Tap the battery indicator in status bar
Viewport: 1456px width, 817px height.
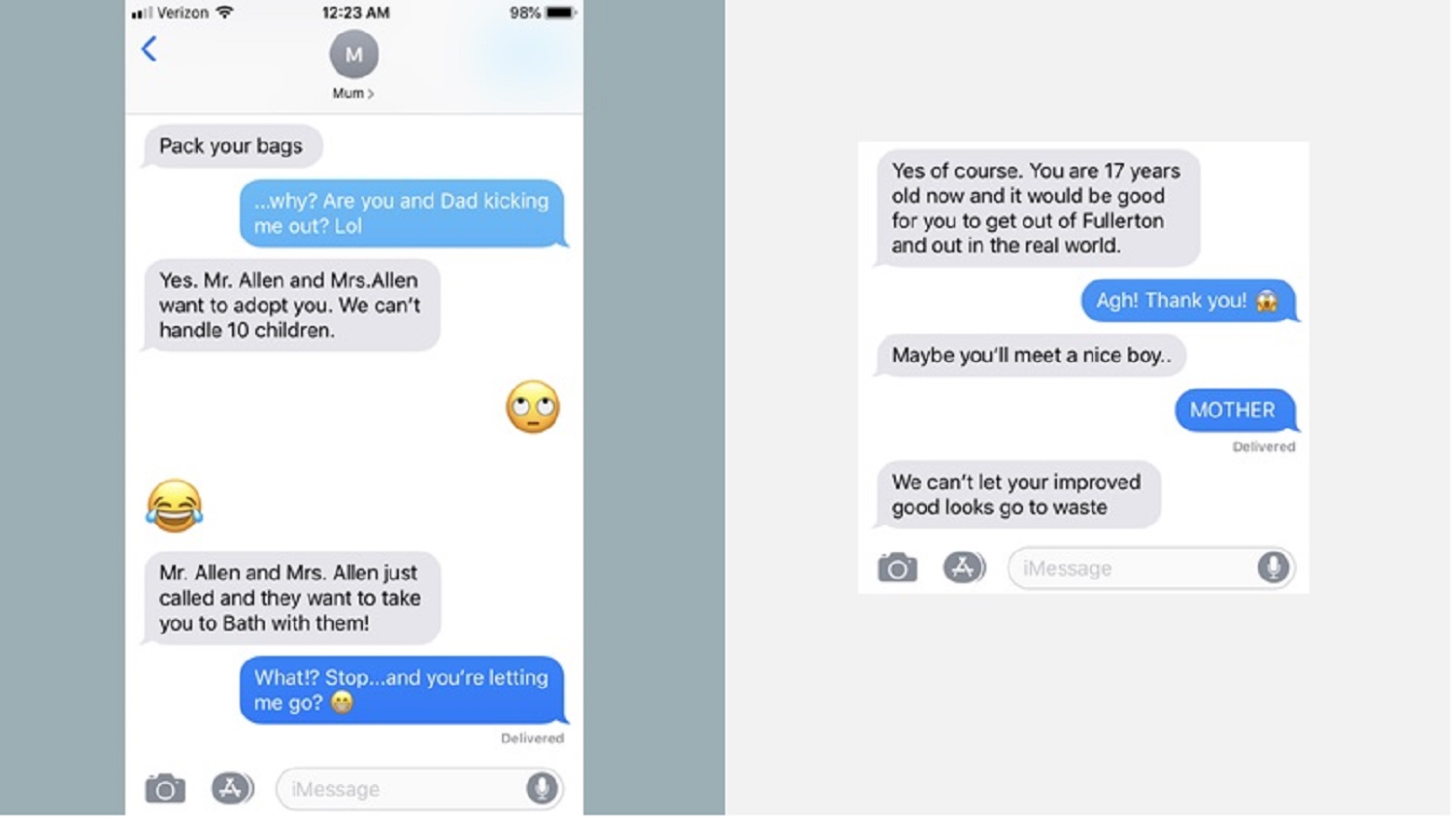(x=560, y=13)
